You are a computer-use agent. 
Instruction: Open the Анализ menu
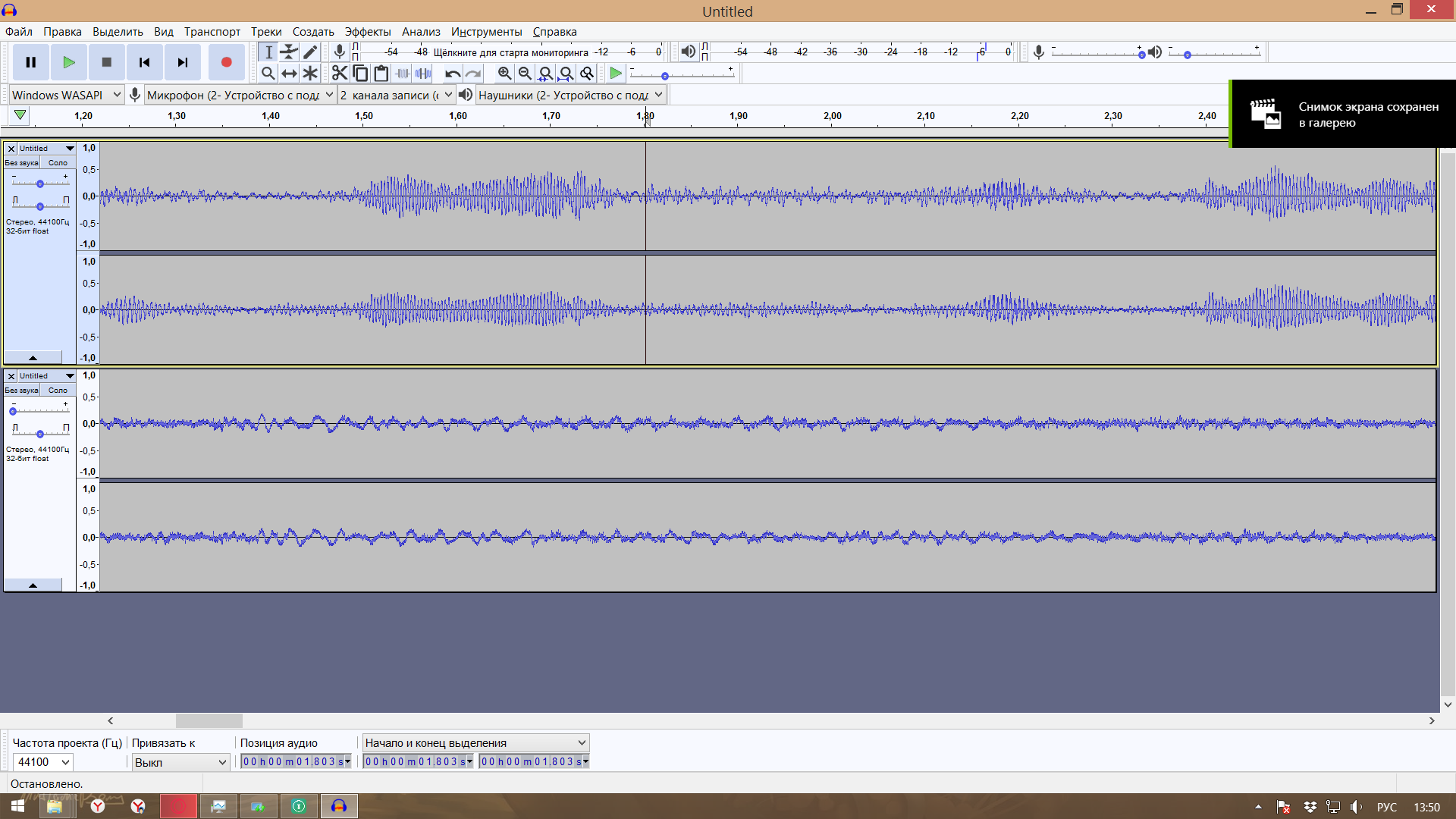[421, 32]
